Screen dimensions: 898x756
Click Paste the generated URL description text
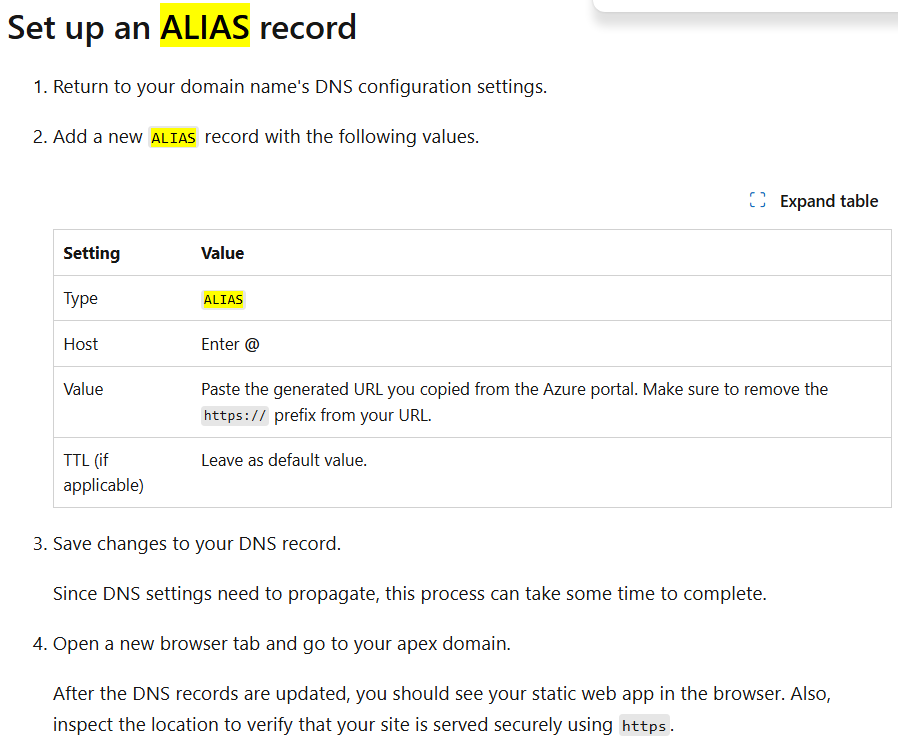click(514, 402)
